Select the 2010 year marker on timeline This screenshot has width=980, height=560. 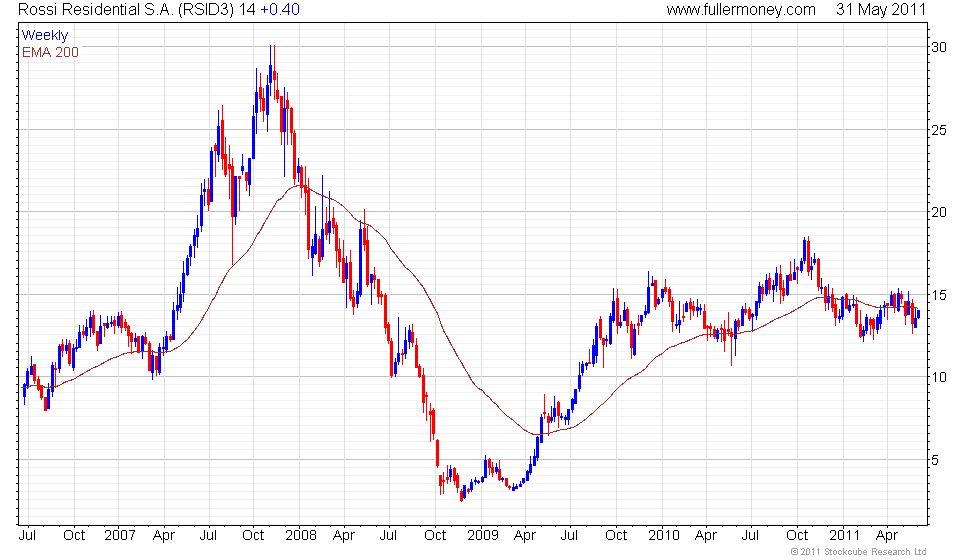click(x=663, y=536)
